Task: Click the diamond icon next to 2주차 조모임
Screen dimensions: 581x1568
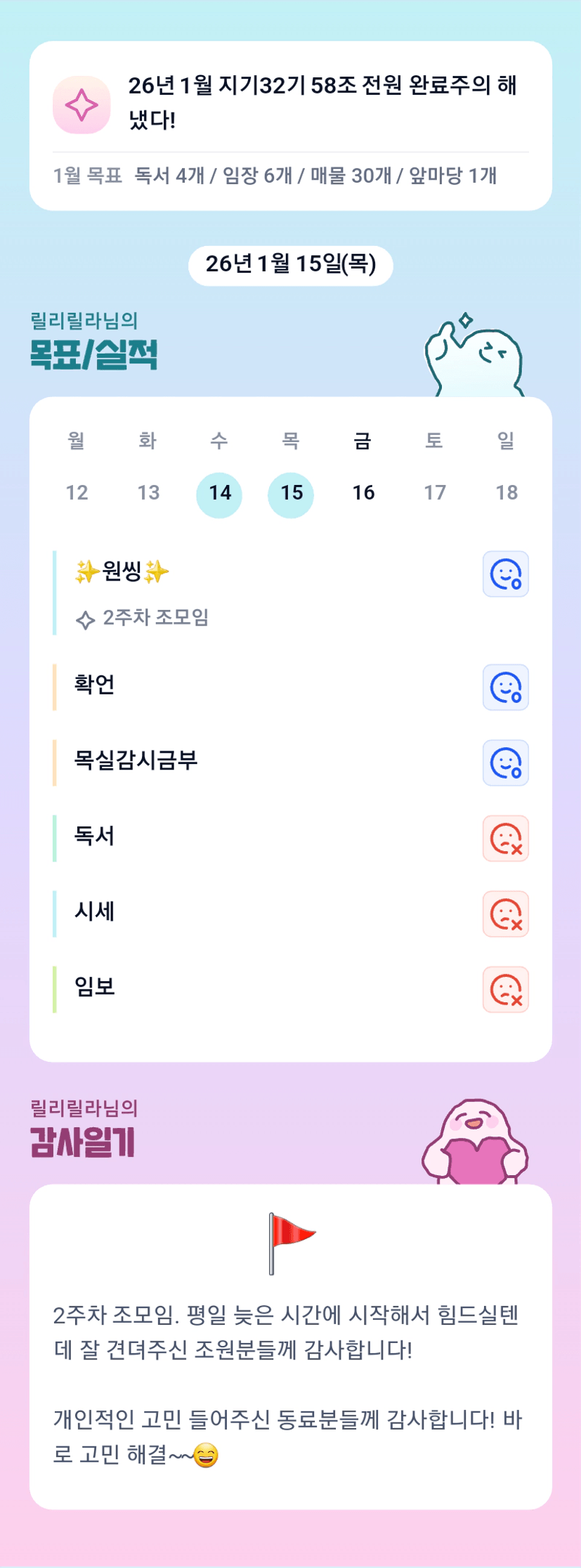Action: coord(85,619)
